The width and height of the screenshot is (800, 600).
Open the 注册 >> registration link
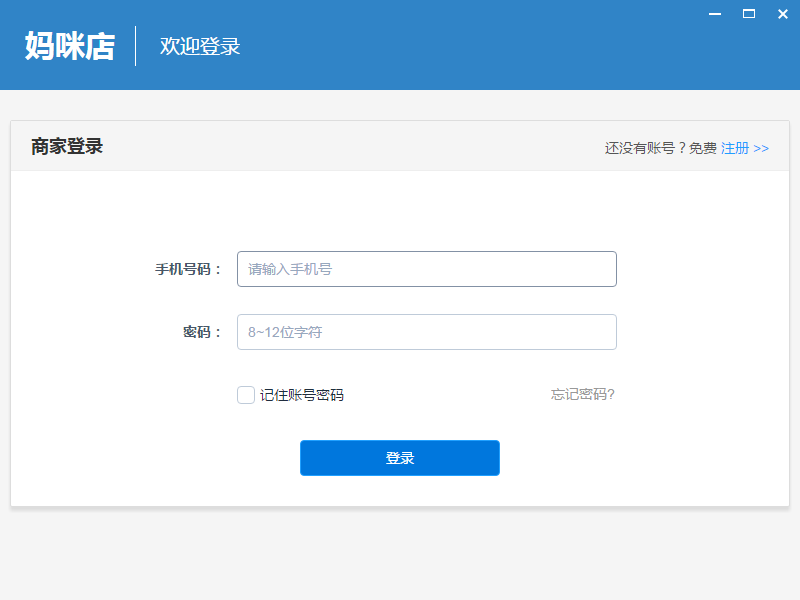click(745, 148)
